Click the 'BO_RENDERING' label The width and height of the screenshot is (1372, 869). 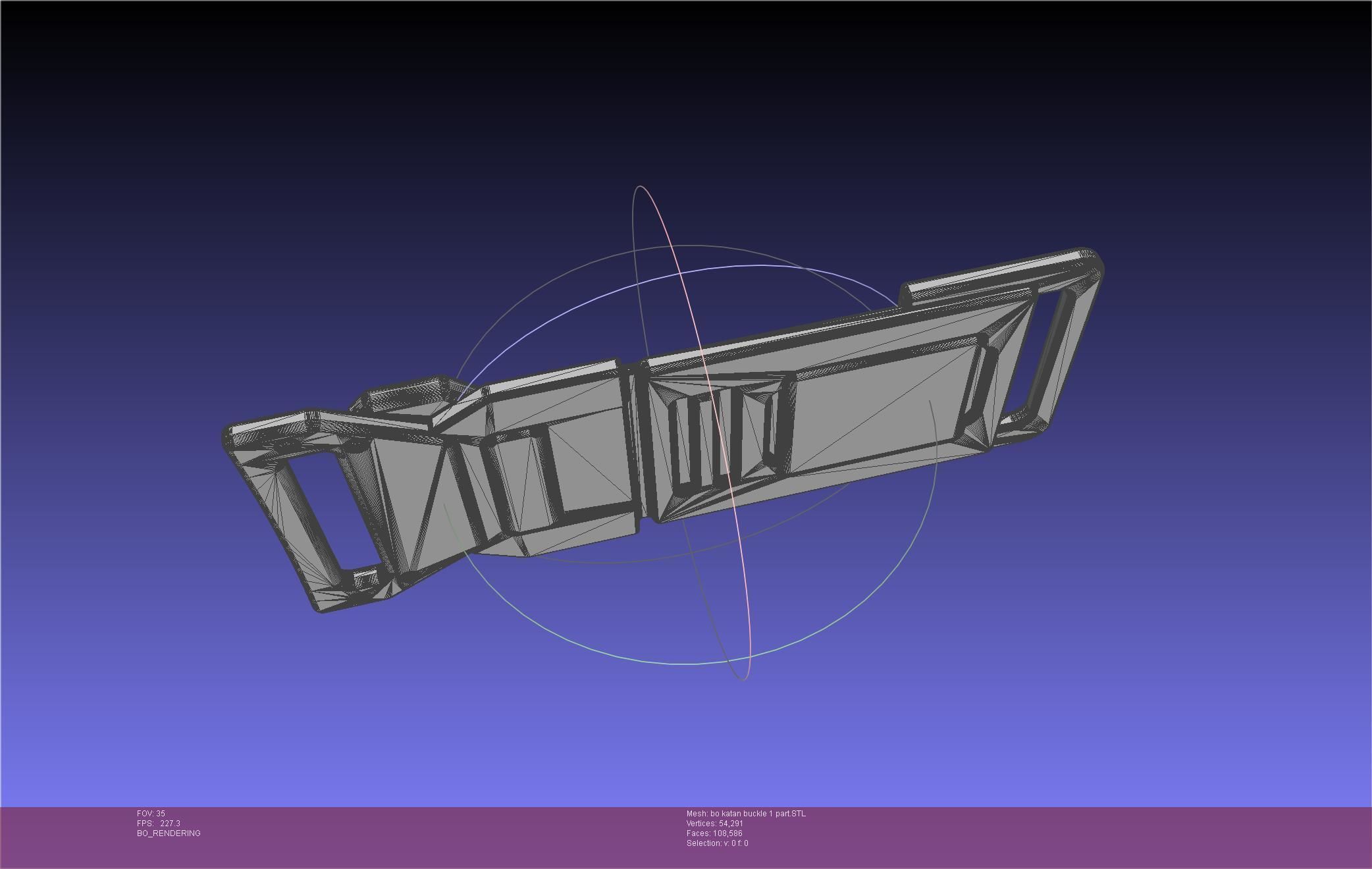pos(169,833)
